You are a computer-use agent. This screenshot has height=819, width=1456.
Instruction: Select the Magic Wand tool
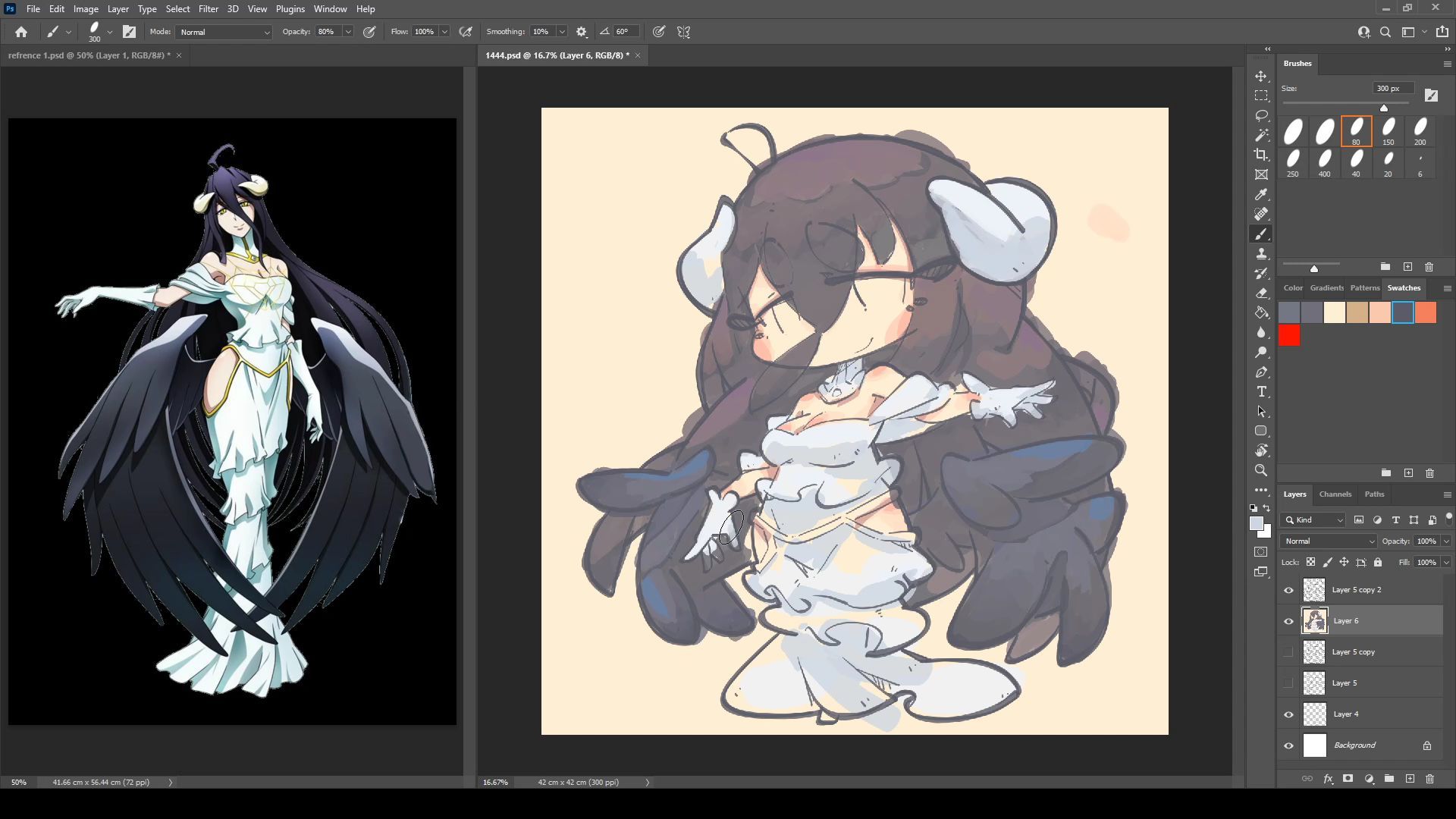(x=1261, y=136)
